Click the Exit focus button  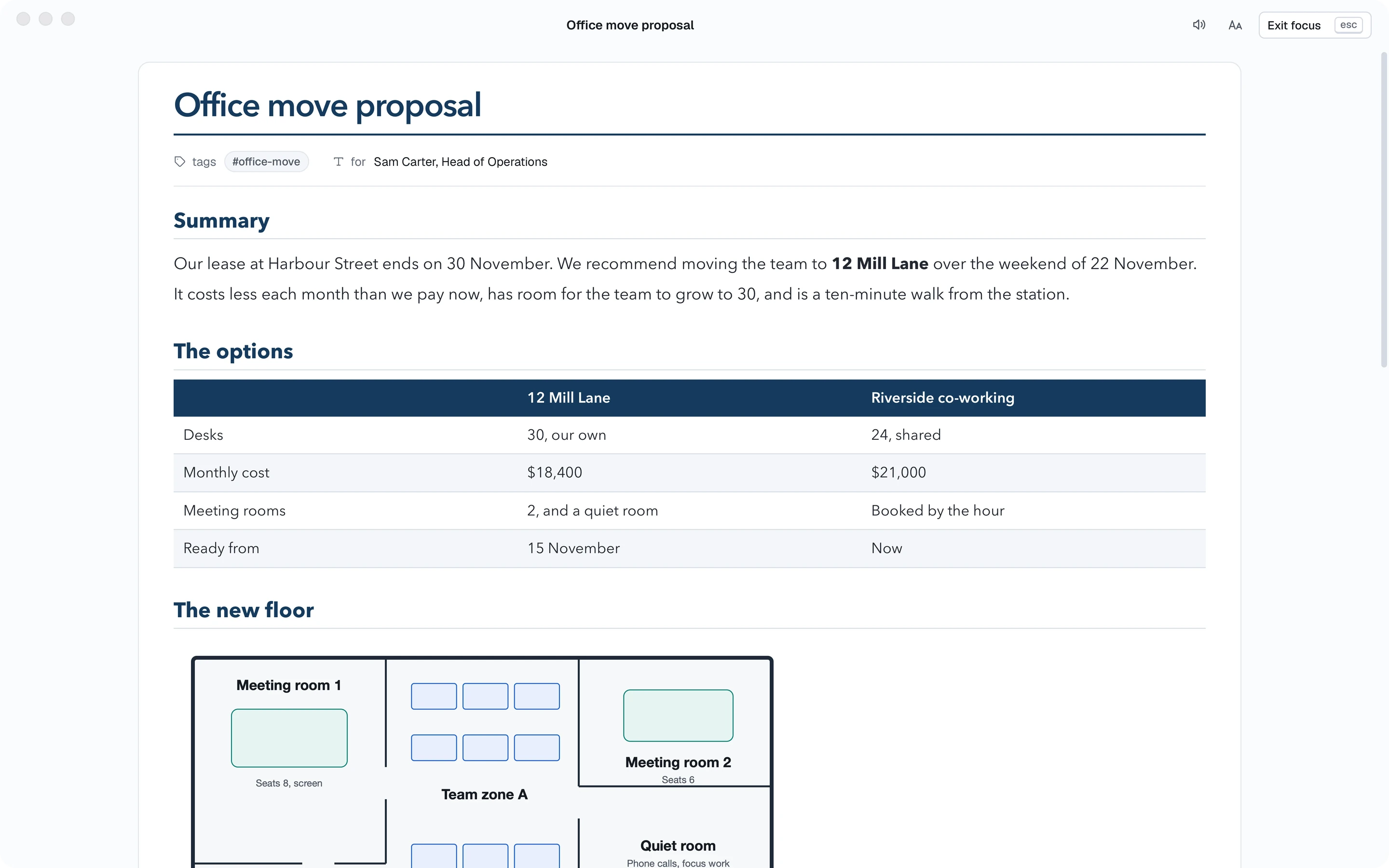pyautogui.click(x=1314, y=25)
